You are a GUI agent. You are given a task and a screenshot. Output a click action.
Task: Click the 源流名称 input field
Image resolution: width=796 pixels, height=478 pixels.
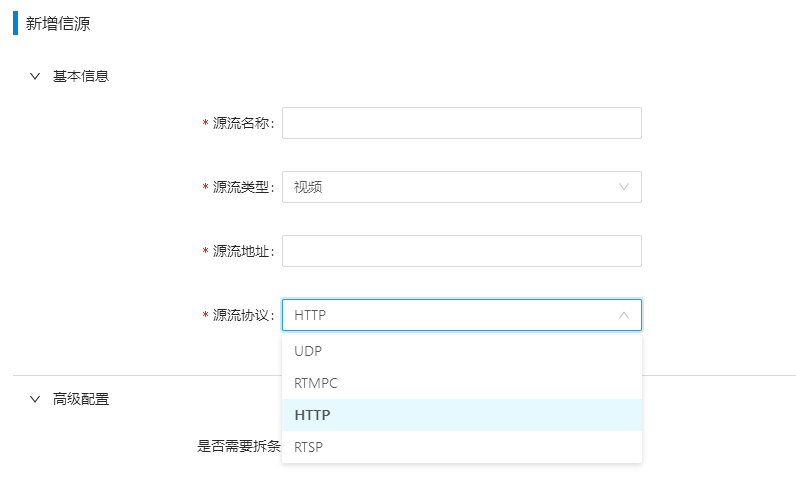tap(461, 123)
